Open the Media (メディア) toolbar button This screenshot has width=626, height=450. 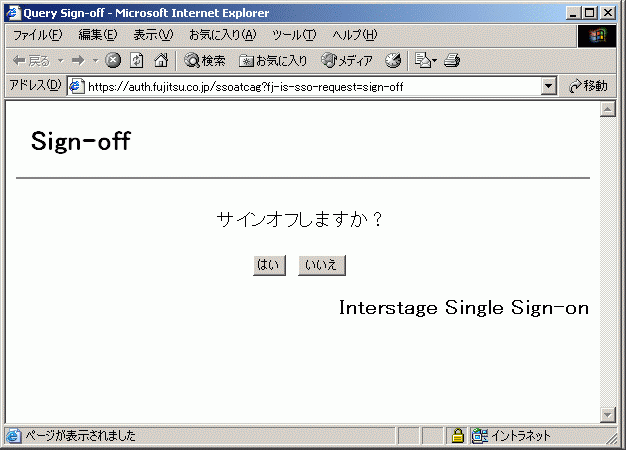(x=347, y=61)
